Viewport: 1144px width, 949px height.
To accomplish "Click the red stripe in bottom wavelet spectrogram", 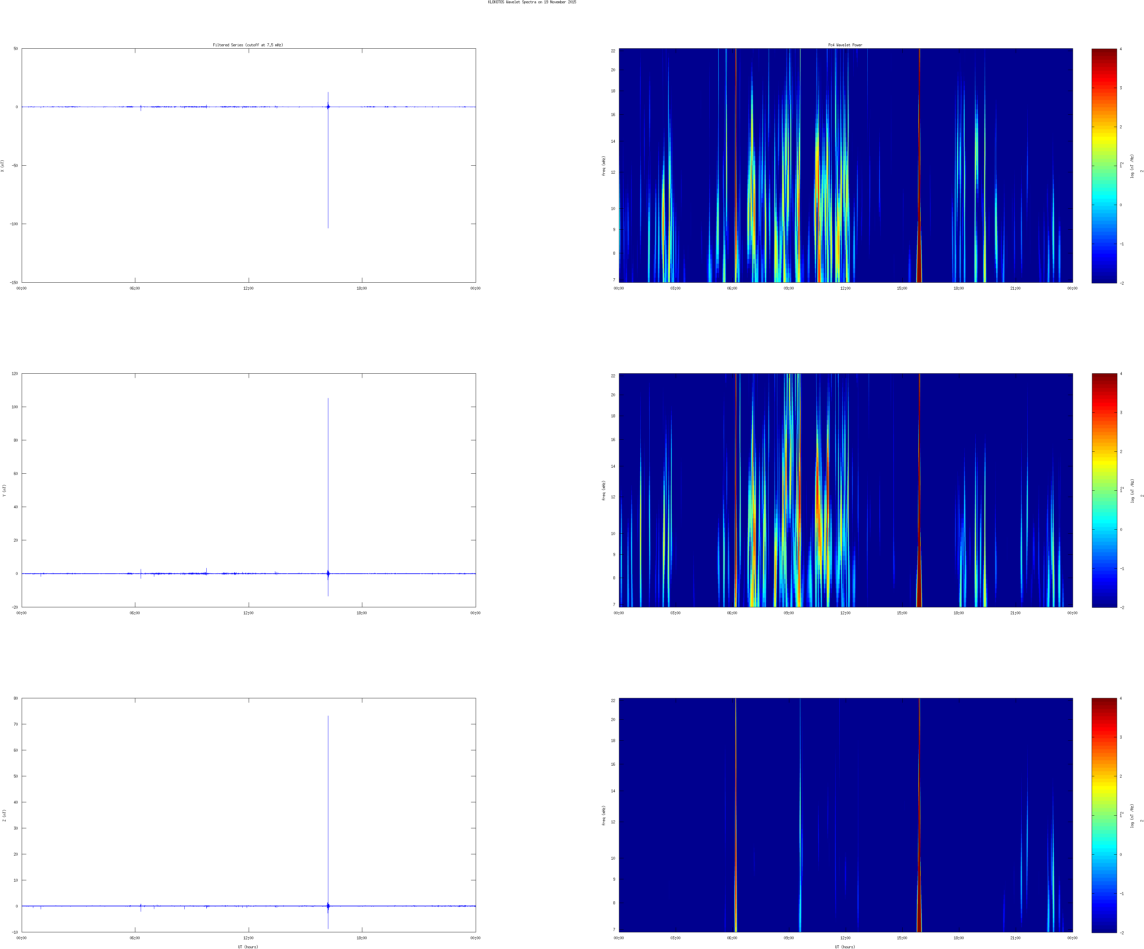I will pyautogui.click(x=919, y=815).
